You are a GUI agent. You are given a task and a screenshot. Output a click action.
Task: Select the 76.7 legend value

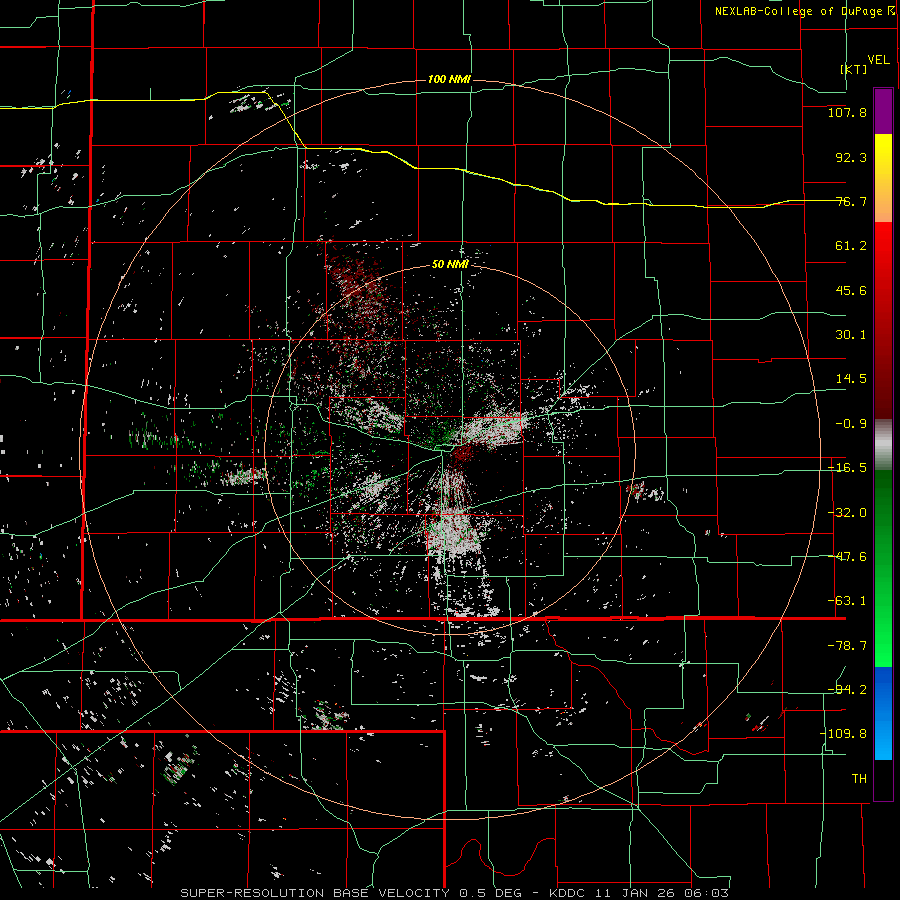pos(851,201)
